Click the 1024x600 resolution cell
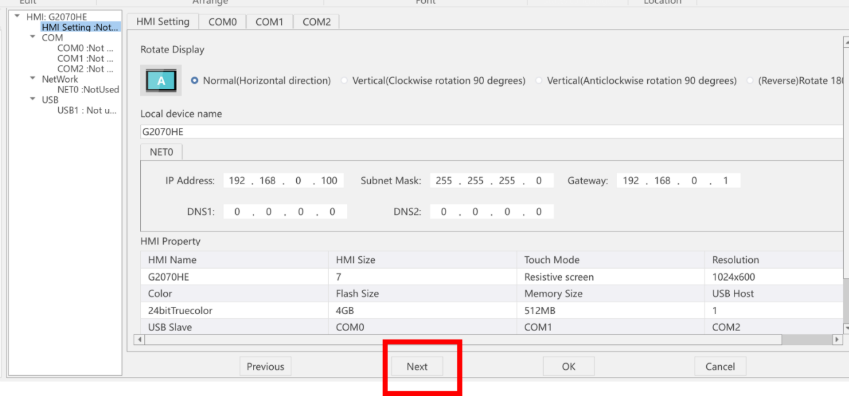Viewport: 849px width, 396px height. click(774, 277)
